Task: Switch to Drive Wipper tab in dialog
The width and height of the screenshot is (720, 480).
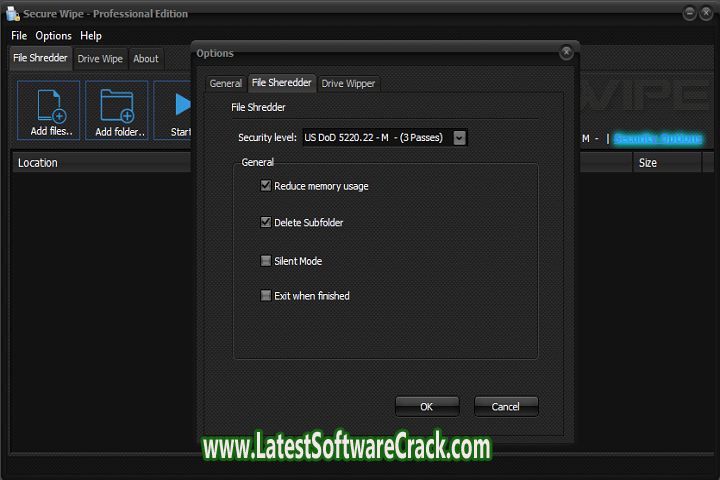Action: (347, 84)
